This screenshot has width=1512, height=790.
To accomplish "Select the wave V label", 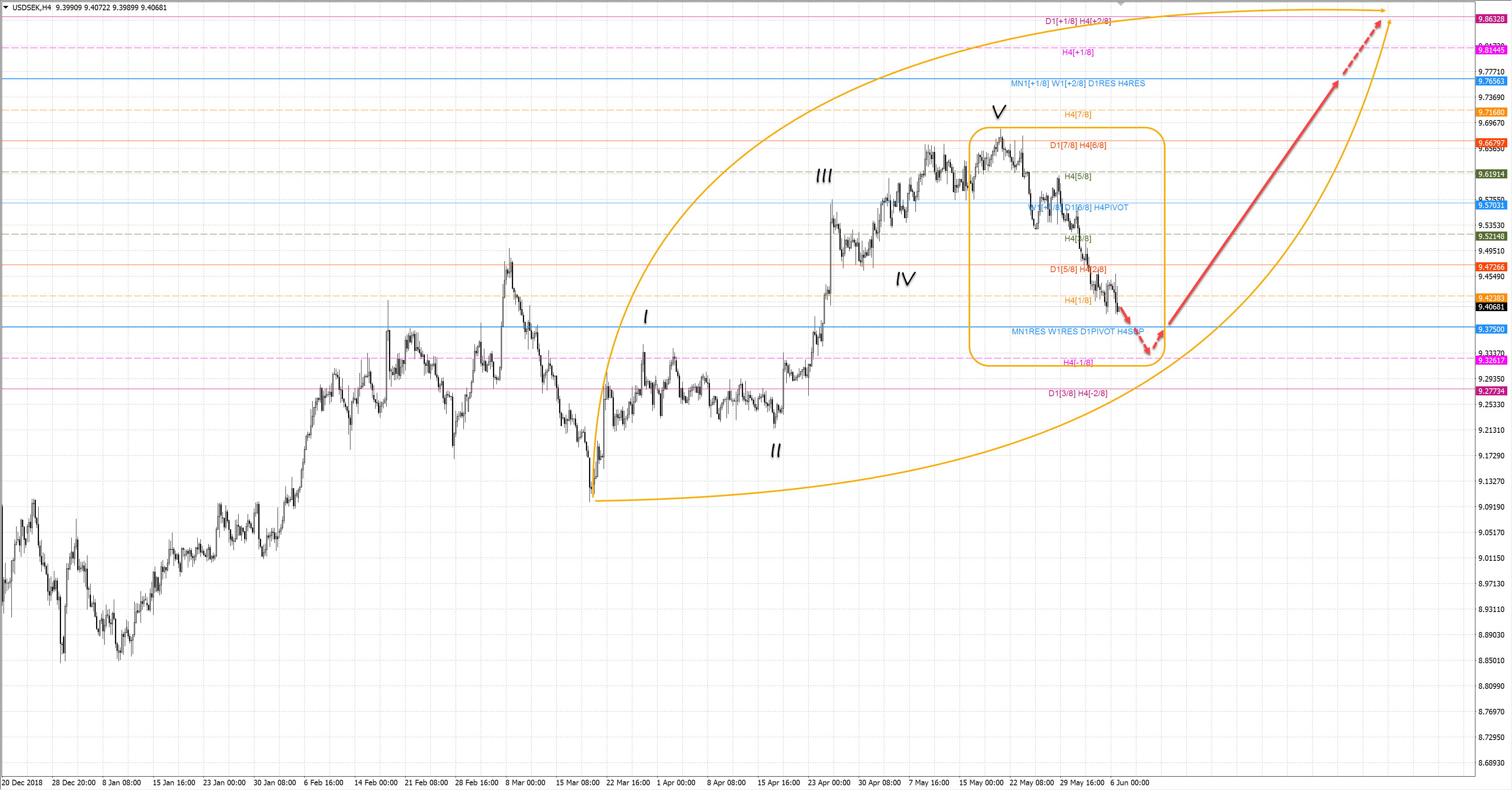I will pos(999,111).
